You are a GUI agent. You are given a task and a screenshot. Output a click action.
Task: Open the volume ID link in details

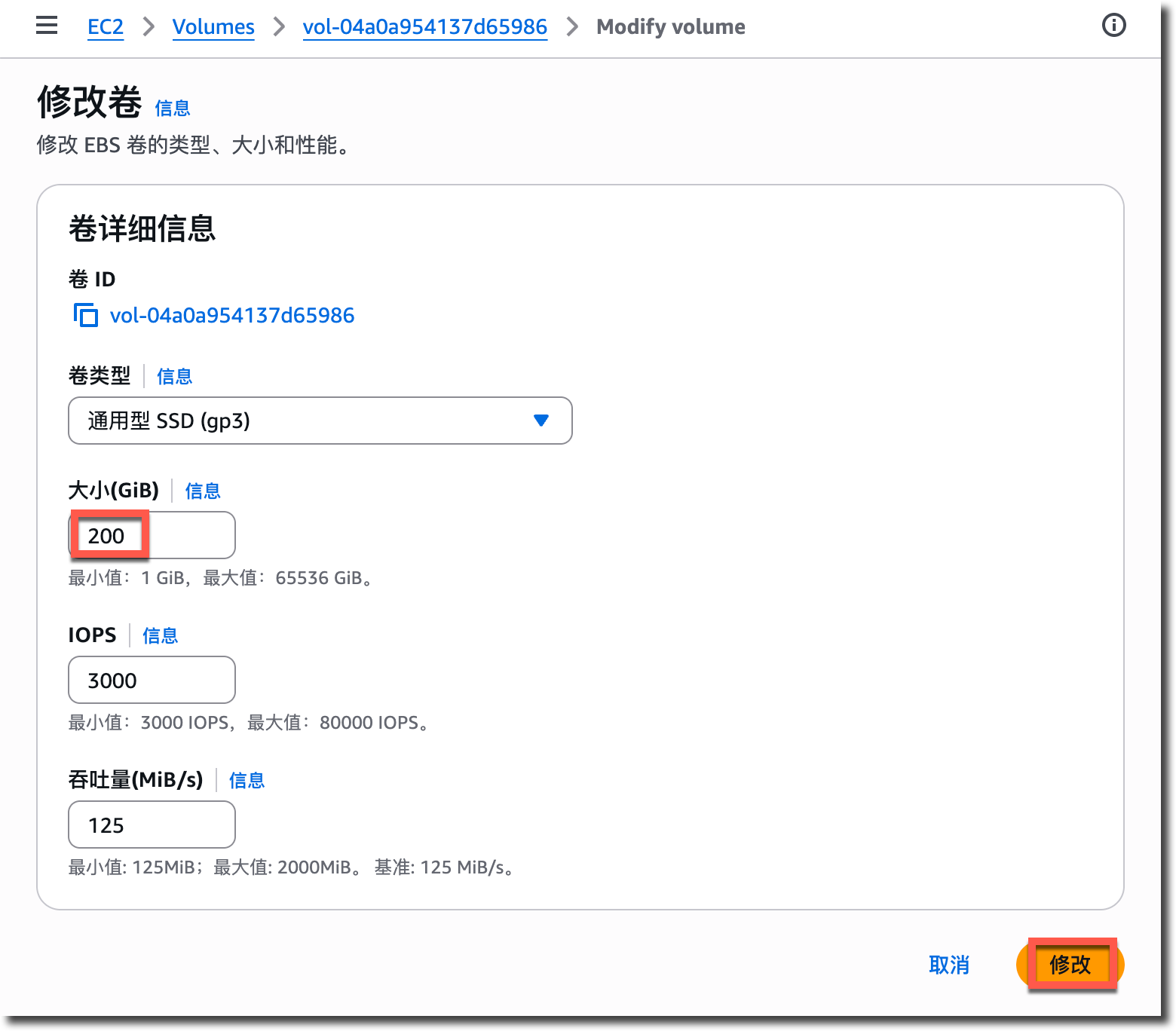(232, 315)
